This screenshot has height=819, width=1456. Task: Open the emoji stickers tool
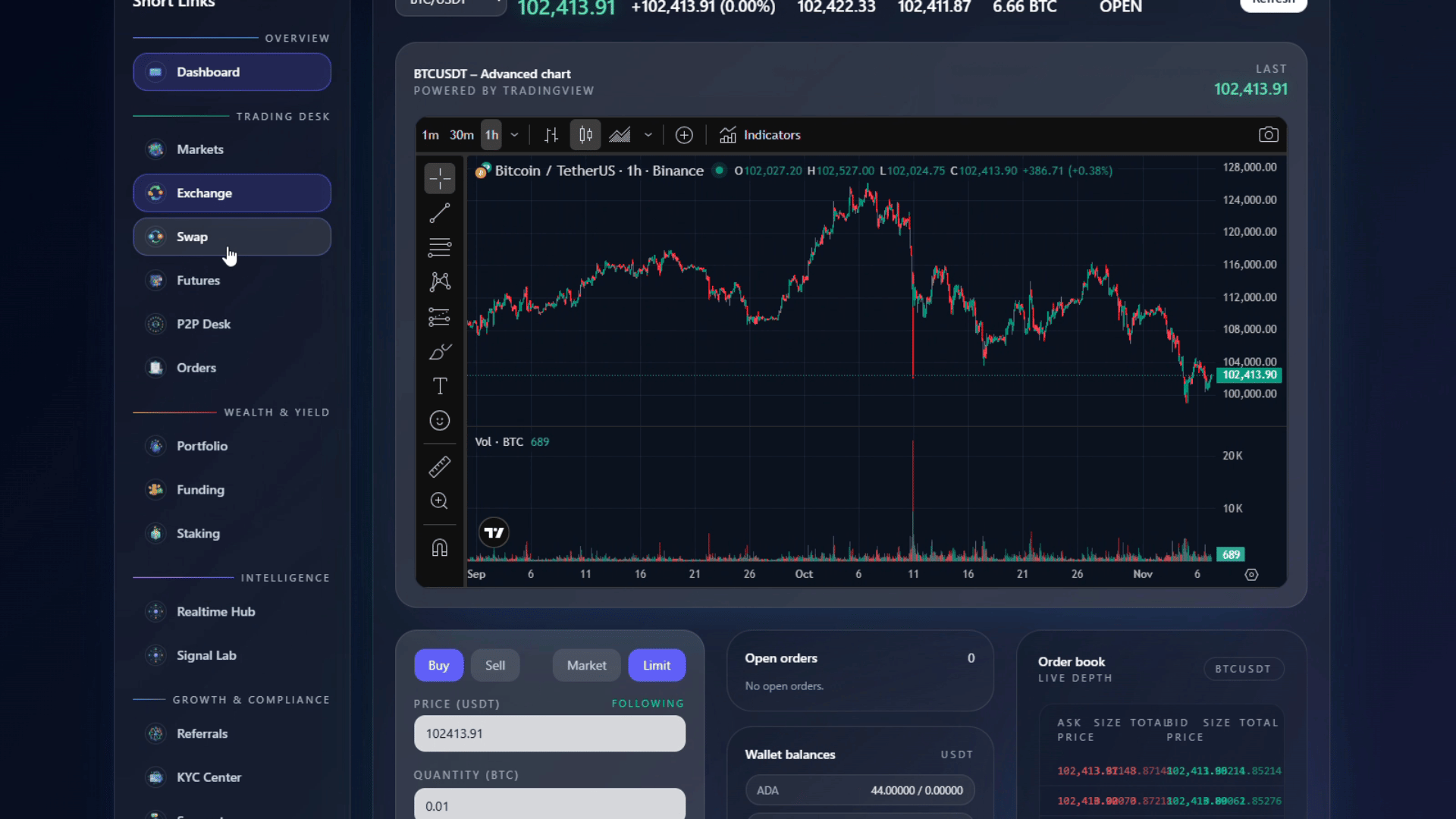[440, 420]
